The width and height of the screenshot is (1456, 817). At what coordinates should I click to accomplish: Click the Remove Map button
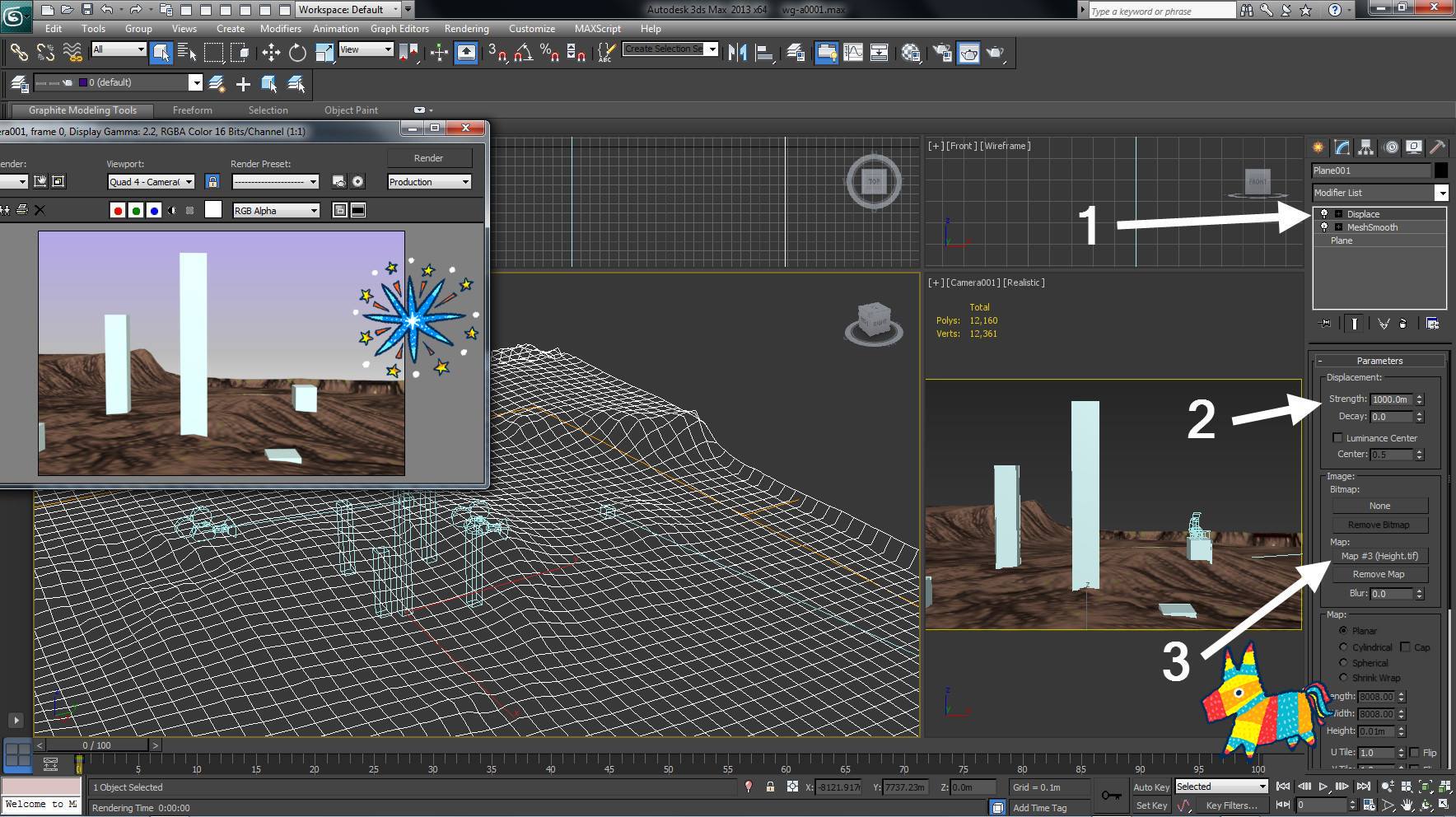tap(1379, 575)
